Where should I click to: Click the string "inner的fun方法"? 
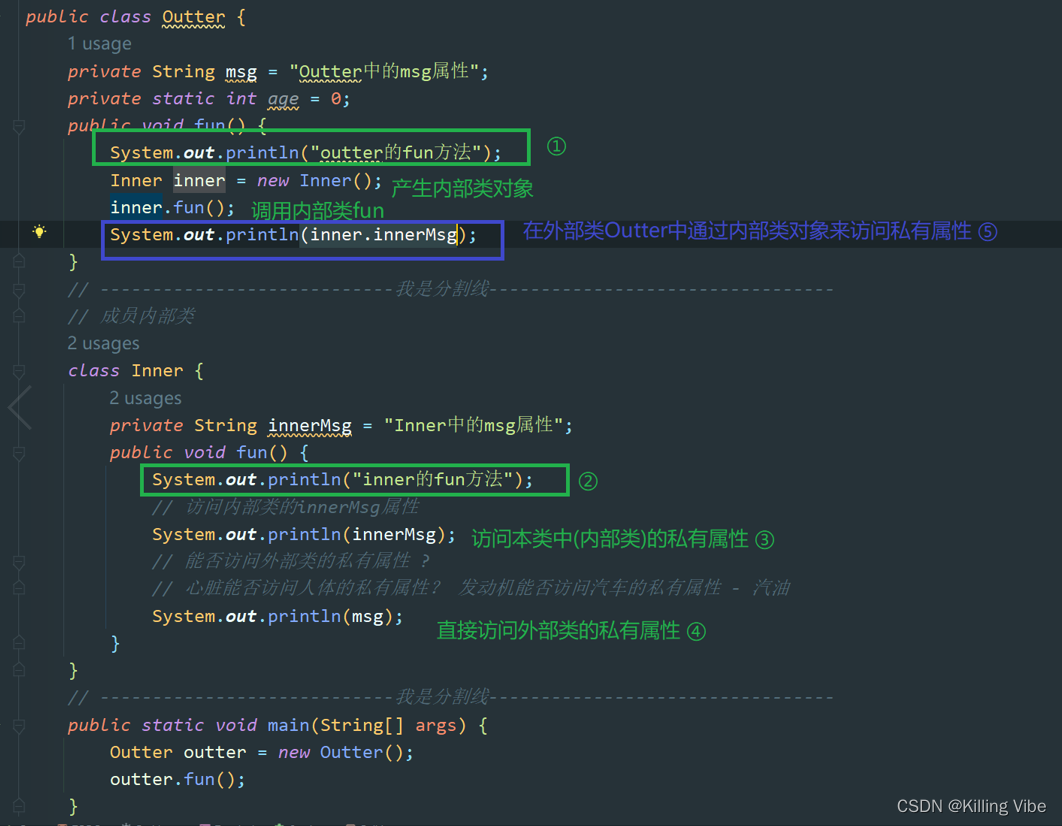coord(433,480)
